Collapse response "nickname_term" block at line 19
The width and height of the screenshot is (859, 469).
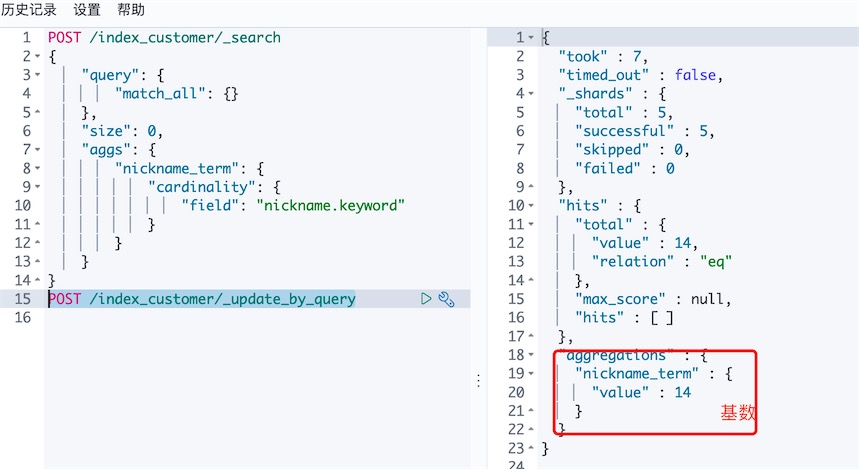coord(531,373)
